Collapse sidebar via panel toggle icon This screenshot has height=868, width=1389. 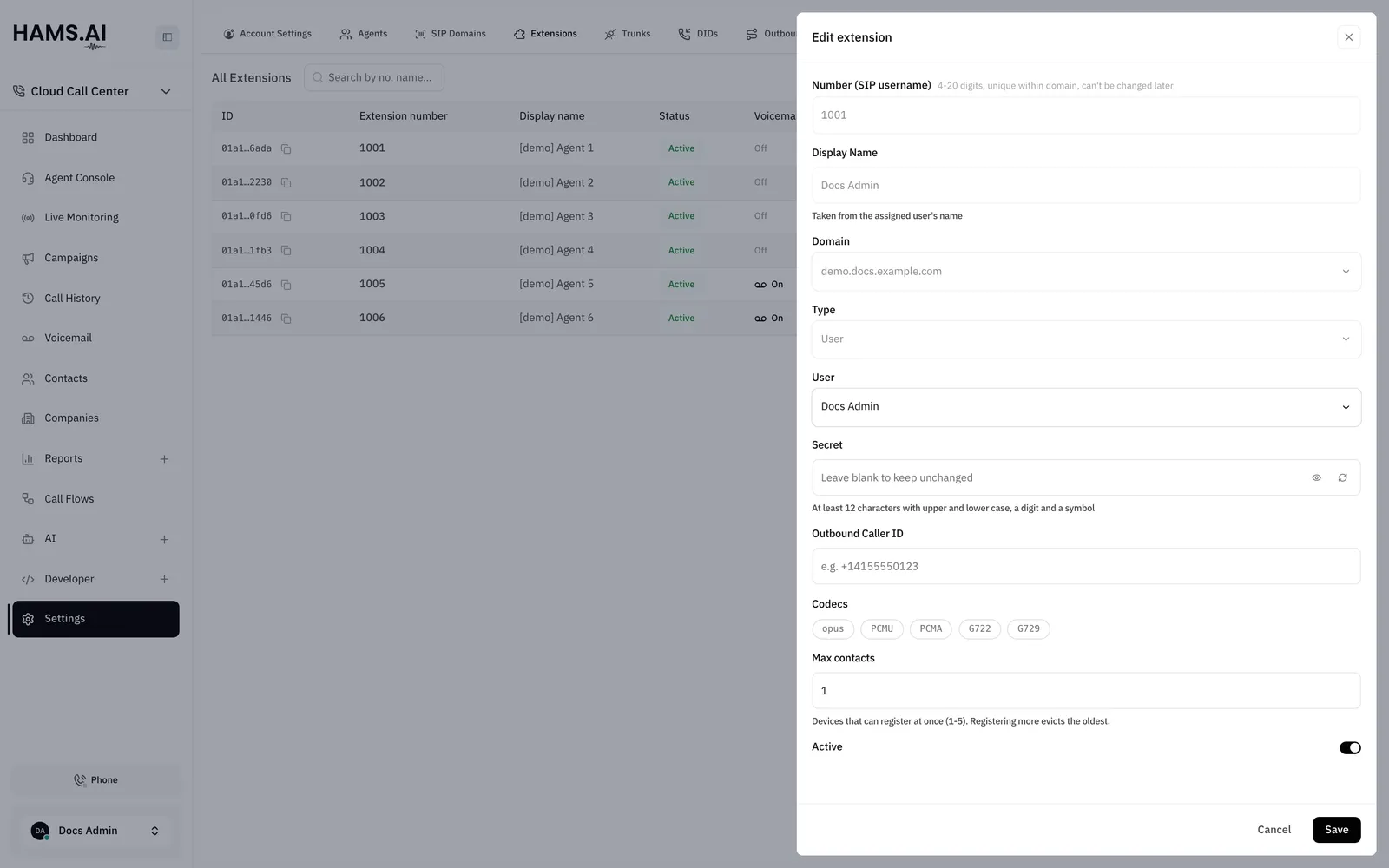tap(168, 37)
